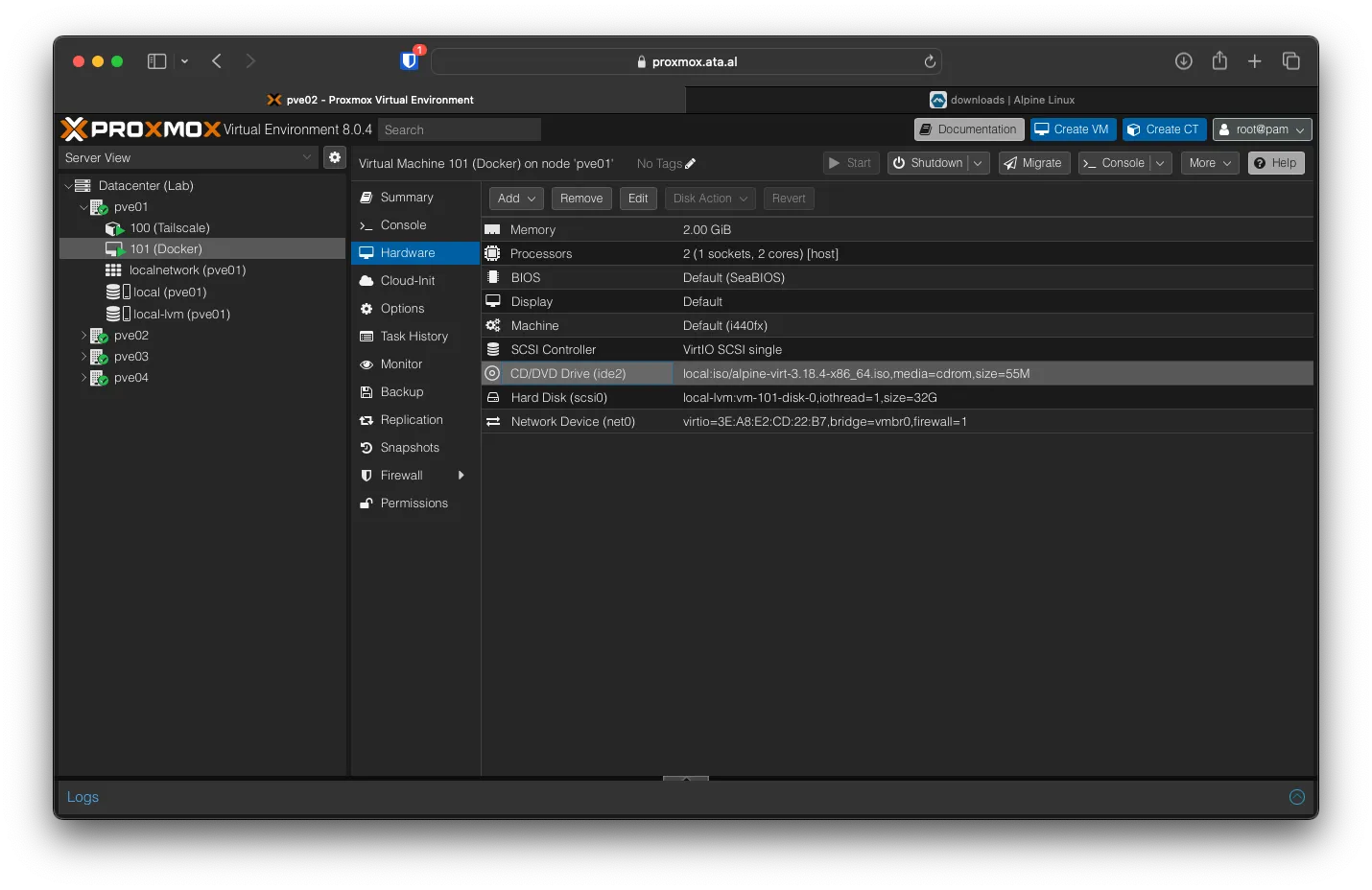Open the Safari sidebar menu chevron
1372x890 pixels.
pos(184,61)
